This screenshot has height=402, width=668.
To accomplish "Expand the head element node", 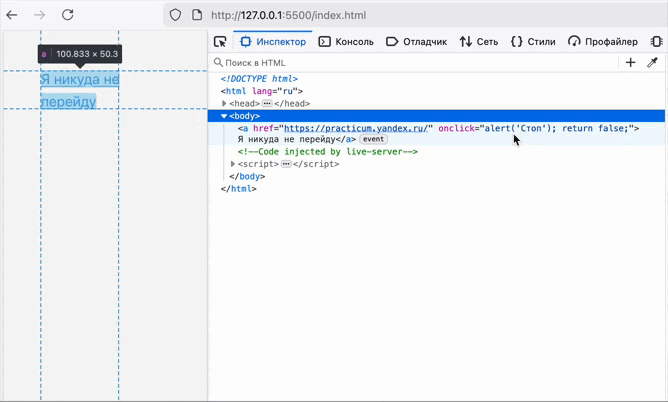I will (x=224, y=103).
